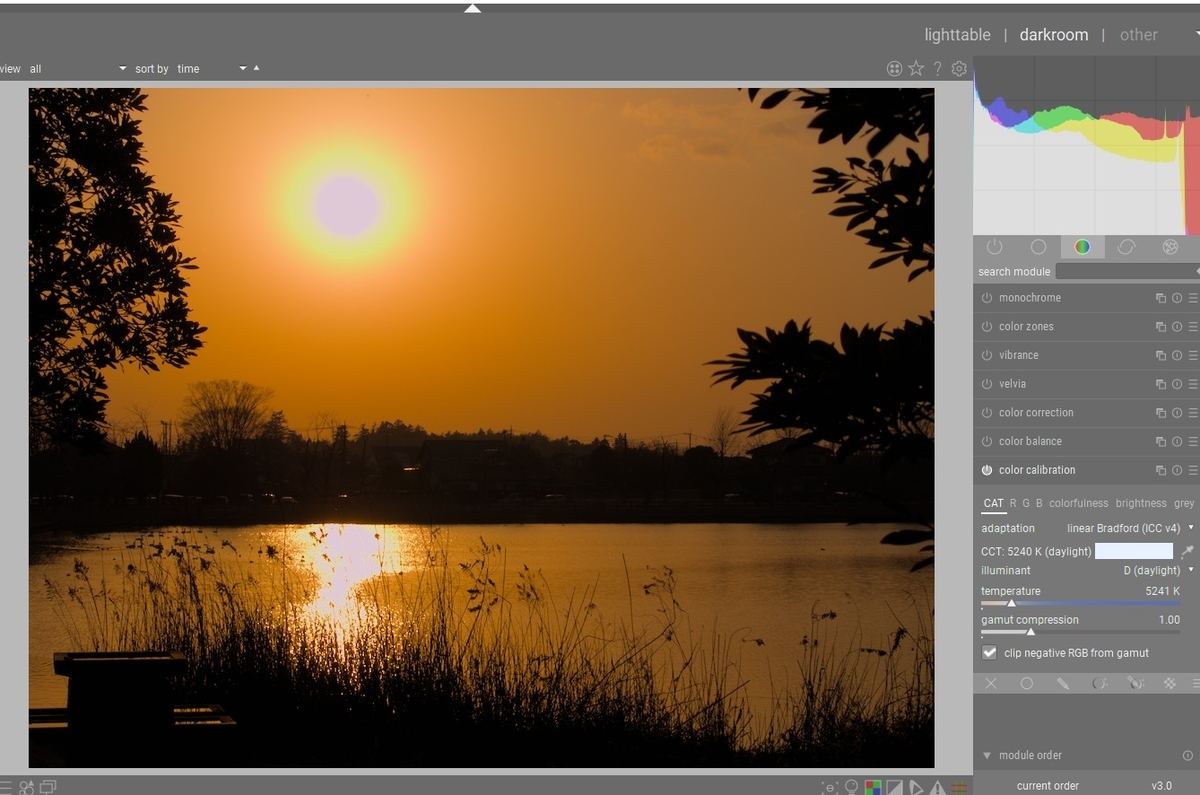
Task: Reset parameters of the monochrome module
Action: click(x=1177, y=298)
